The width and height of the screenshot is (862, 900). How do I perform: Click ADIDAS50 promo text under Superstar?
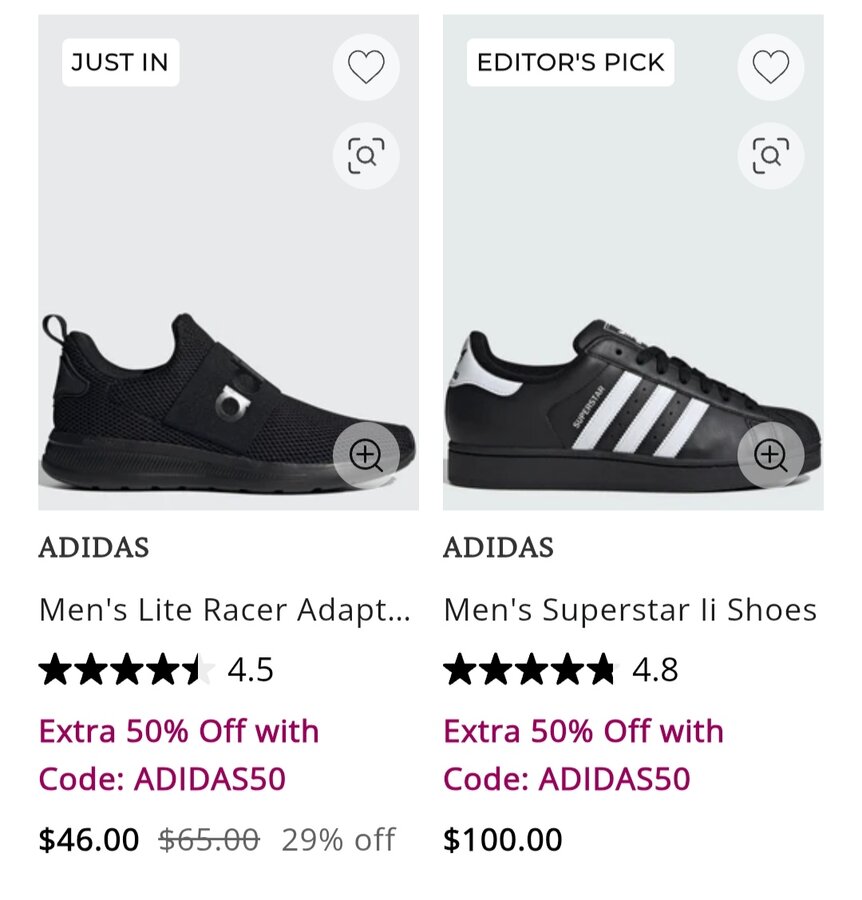[583, 755]
